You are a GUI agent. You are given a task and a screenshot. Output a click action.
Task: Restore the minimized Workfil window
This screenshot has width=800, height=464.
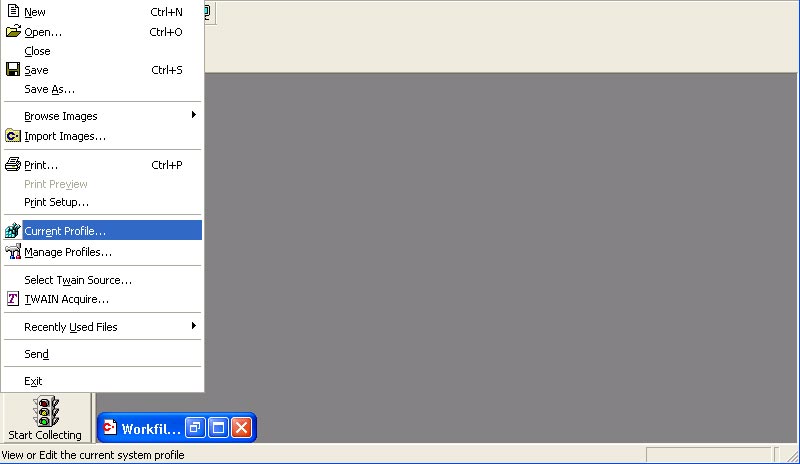(x=194, y=427)
